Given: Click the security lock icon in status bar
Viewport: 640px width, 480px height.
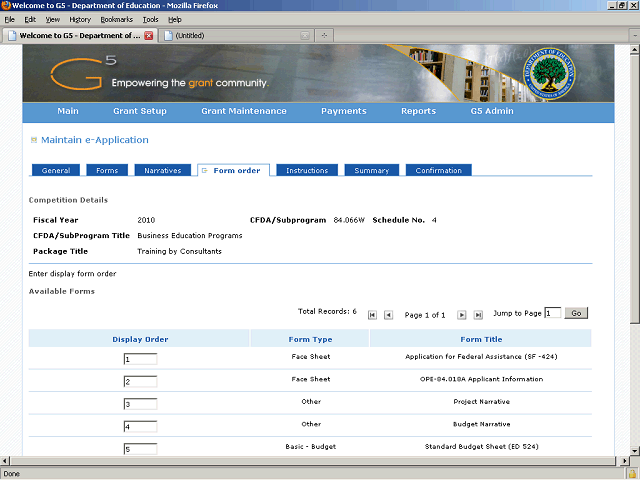Looking at the screenshot, I should [632, 474].
